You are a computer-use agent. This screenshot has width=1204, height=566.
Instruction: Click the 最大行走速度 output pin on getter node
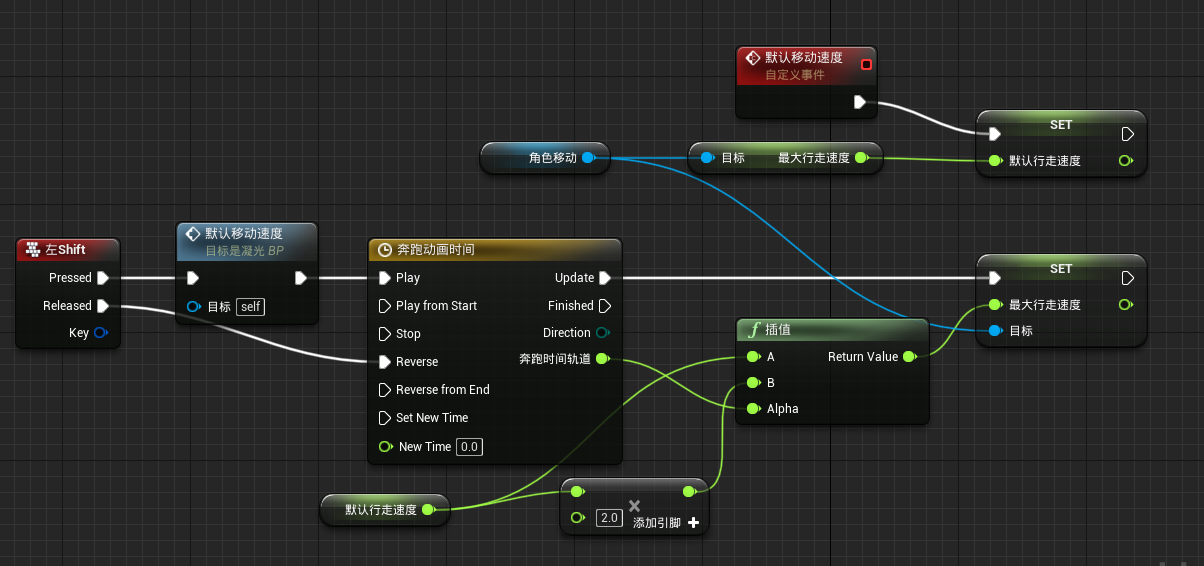[861, 157]
